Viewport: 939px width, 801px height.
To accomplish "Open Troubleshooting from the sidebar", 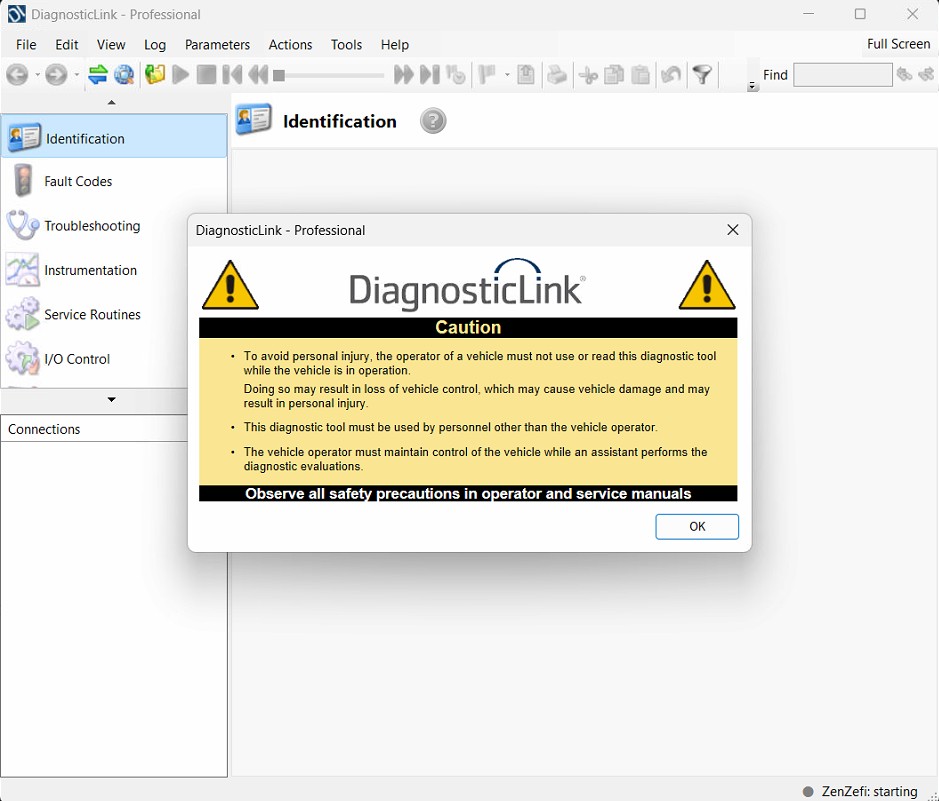I will point(92,226).
